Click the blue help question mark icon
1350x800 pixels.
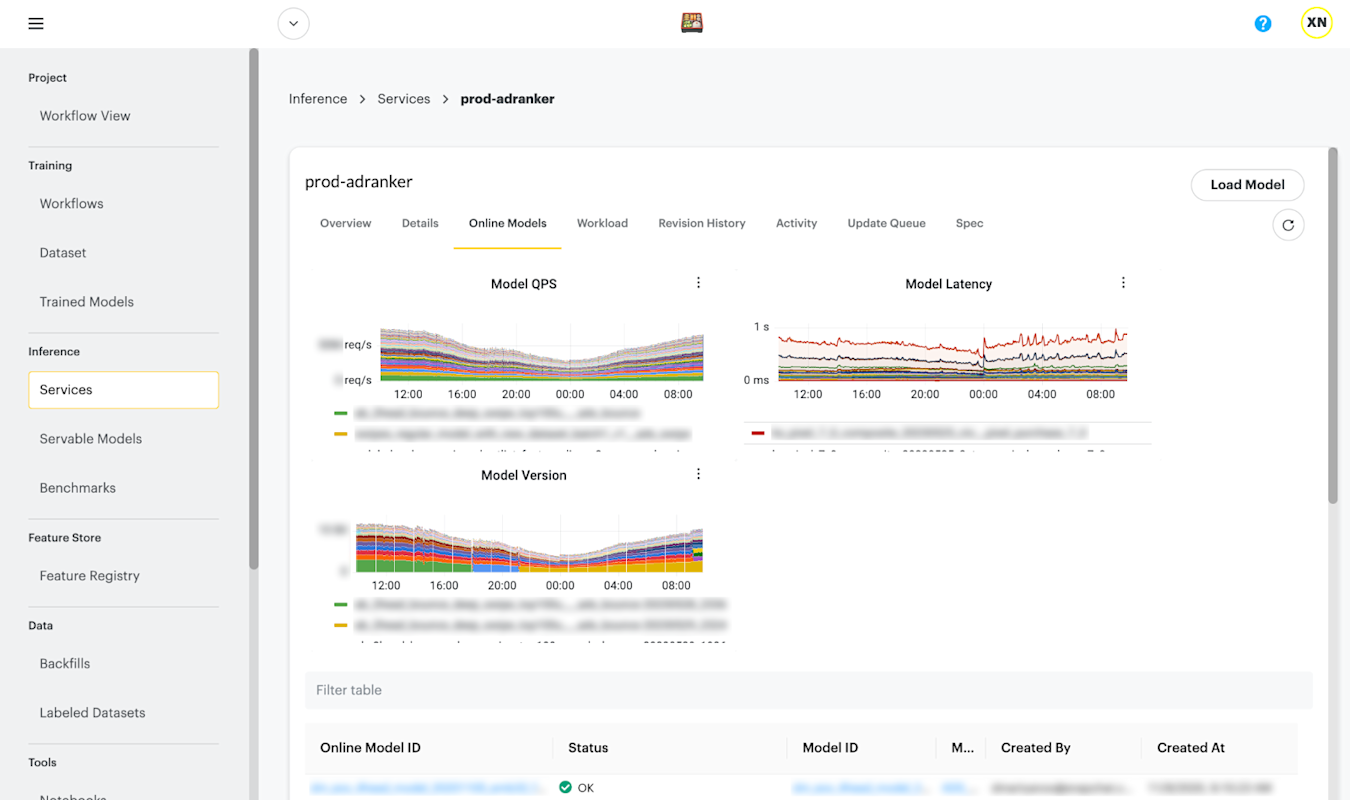(1263, 23)
